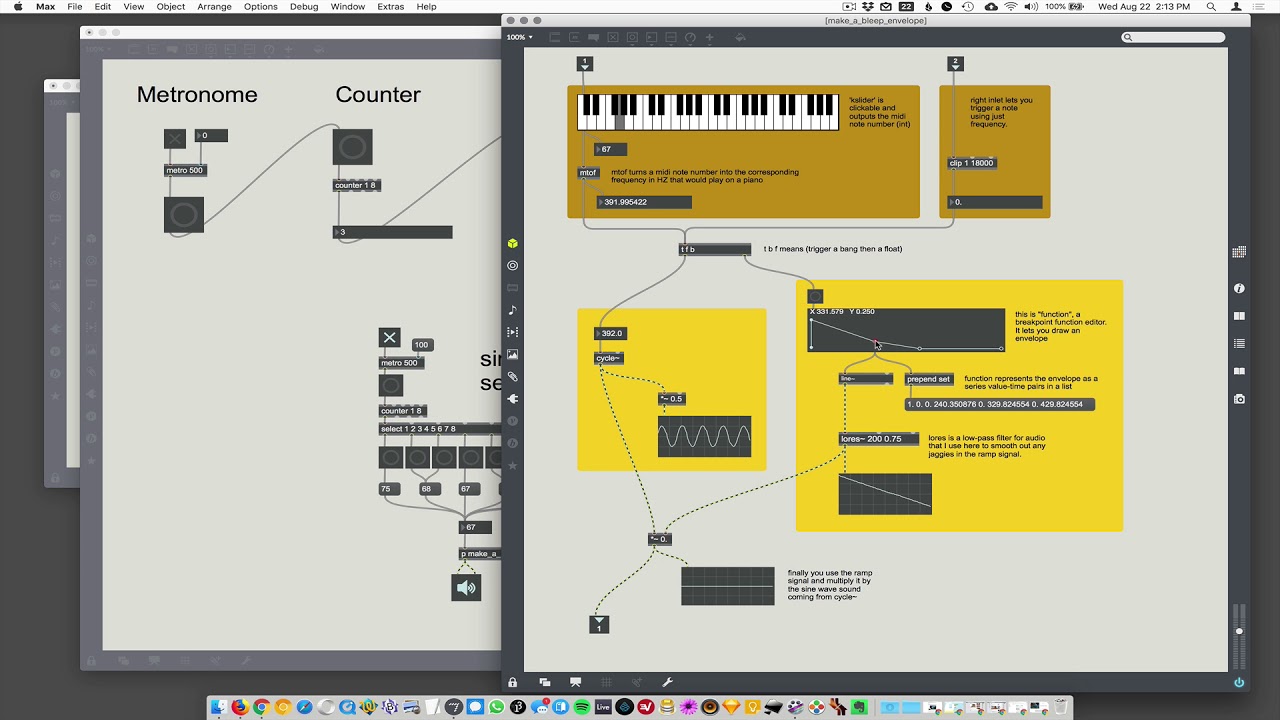Screen dimensions: 1280x720
Task: Select the 'clip 1 18000' object
Action: (972, 163)
